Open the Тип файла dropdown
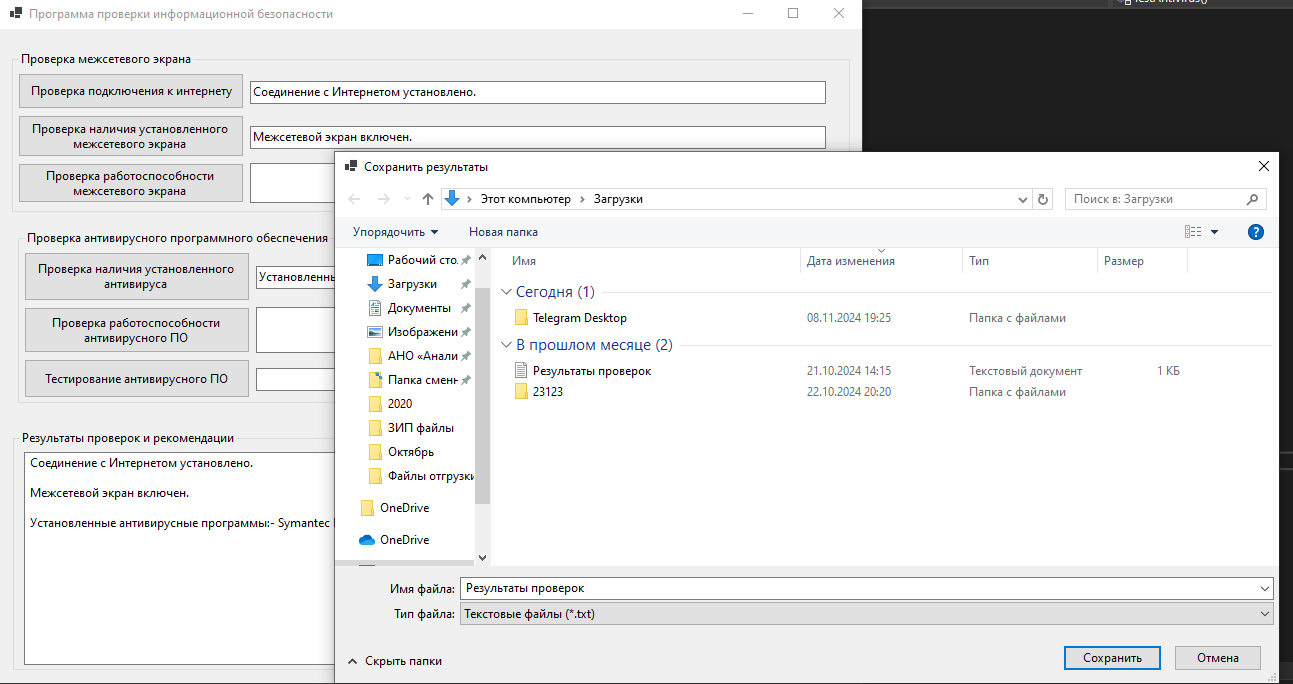This screenshot has width=1293, height=684. click(x=866, y=613)
